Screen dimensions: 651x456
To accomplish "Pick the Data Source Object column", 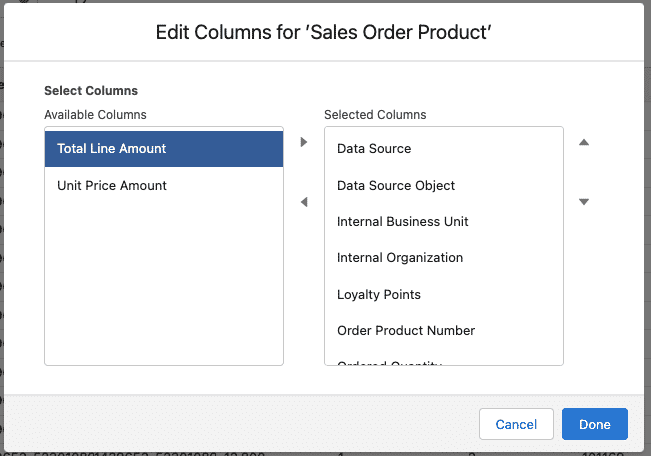I will click(x=396, y=185).
